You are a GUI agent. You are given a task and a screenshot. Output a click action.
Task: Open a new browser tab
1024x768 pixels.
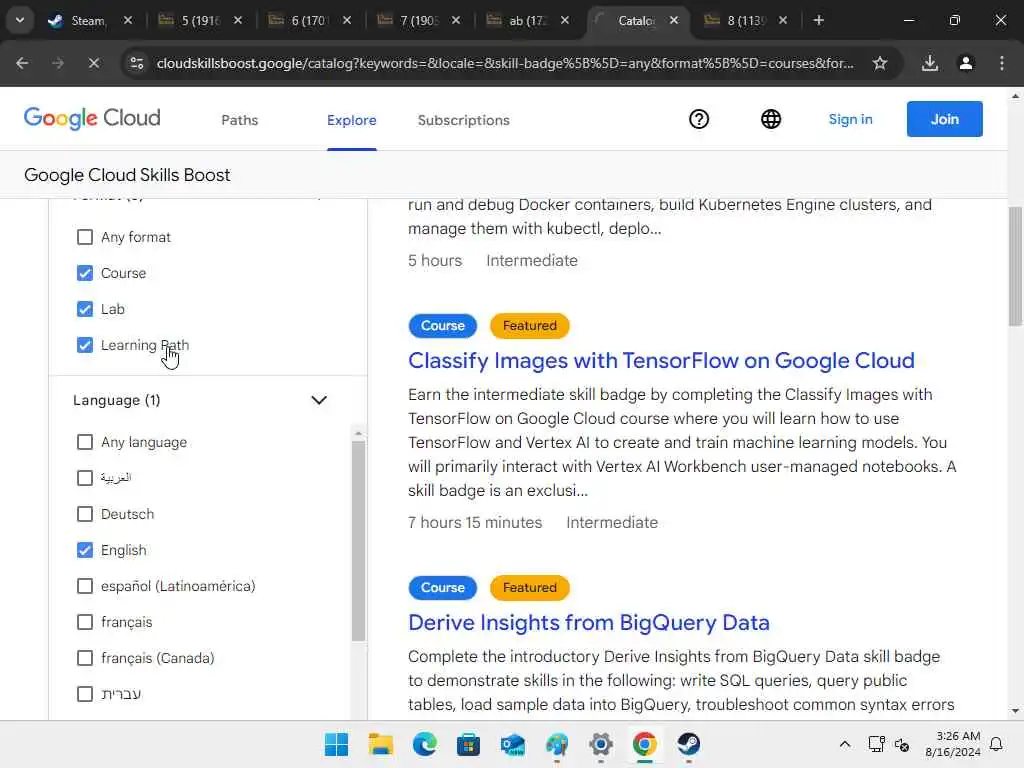pyautogui.click(x=818, y=20)
